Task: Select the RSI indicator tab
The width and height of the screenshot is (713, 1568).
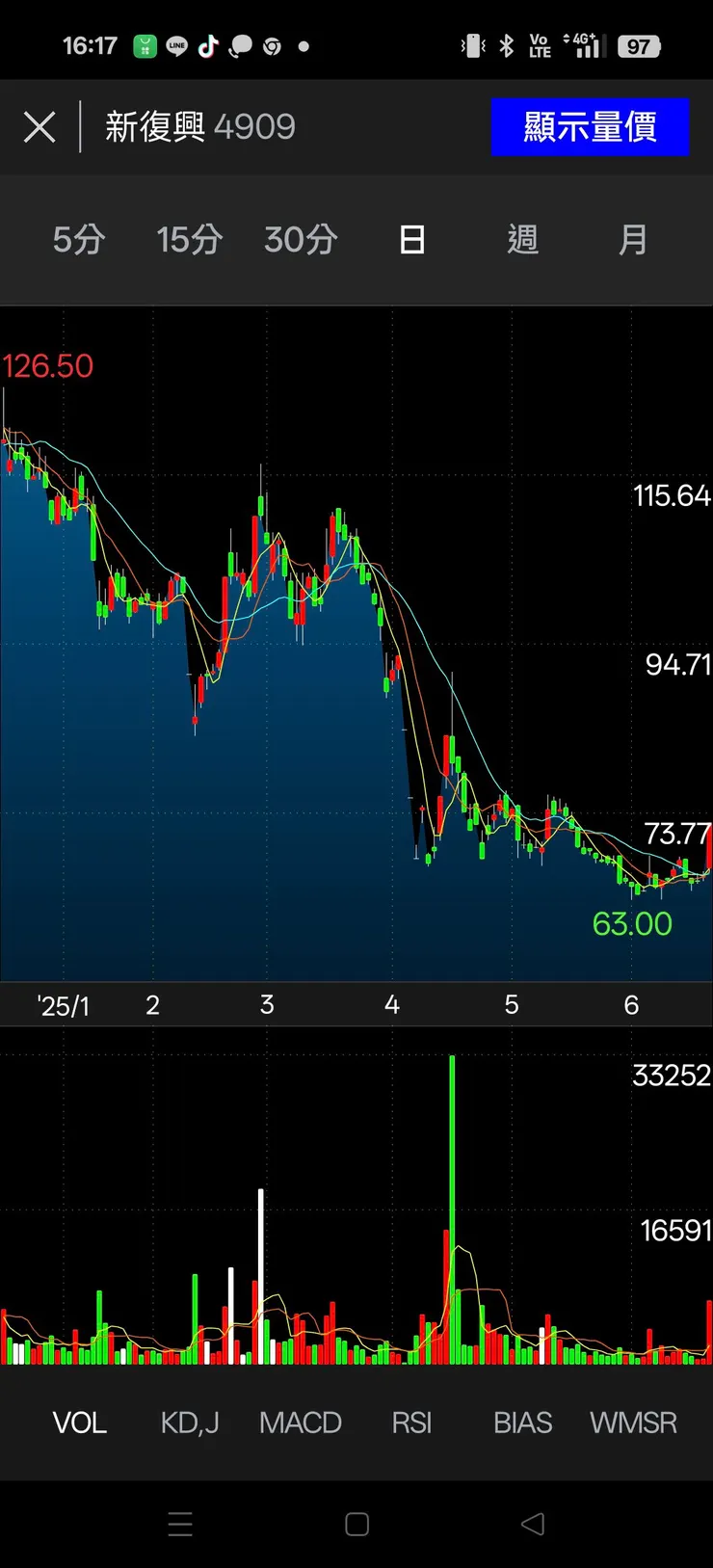Action: pos(411,1422)
